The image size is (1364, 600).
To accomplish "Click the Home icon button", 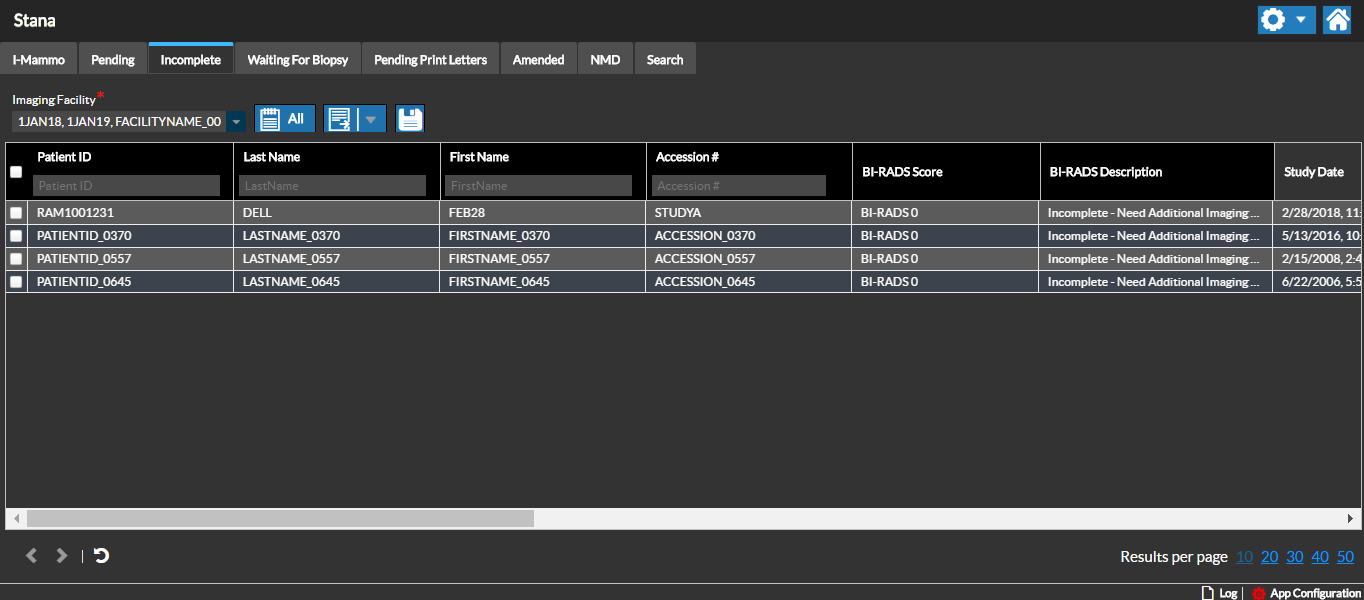I will [x=1337, y=20].
